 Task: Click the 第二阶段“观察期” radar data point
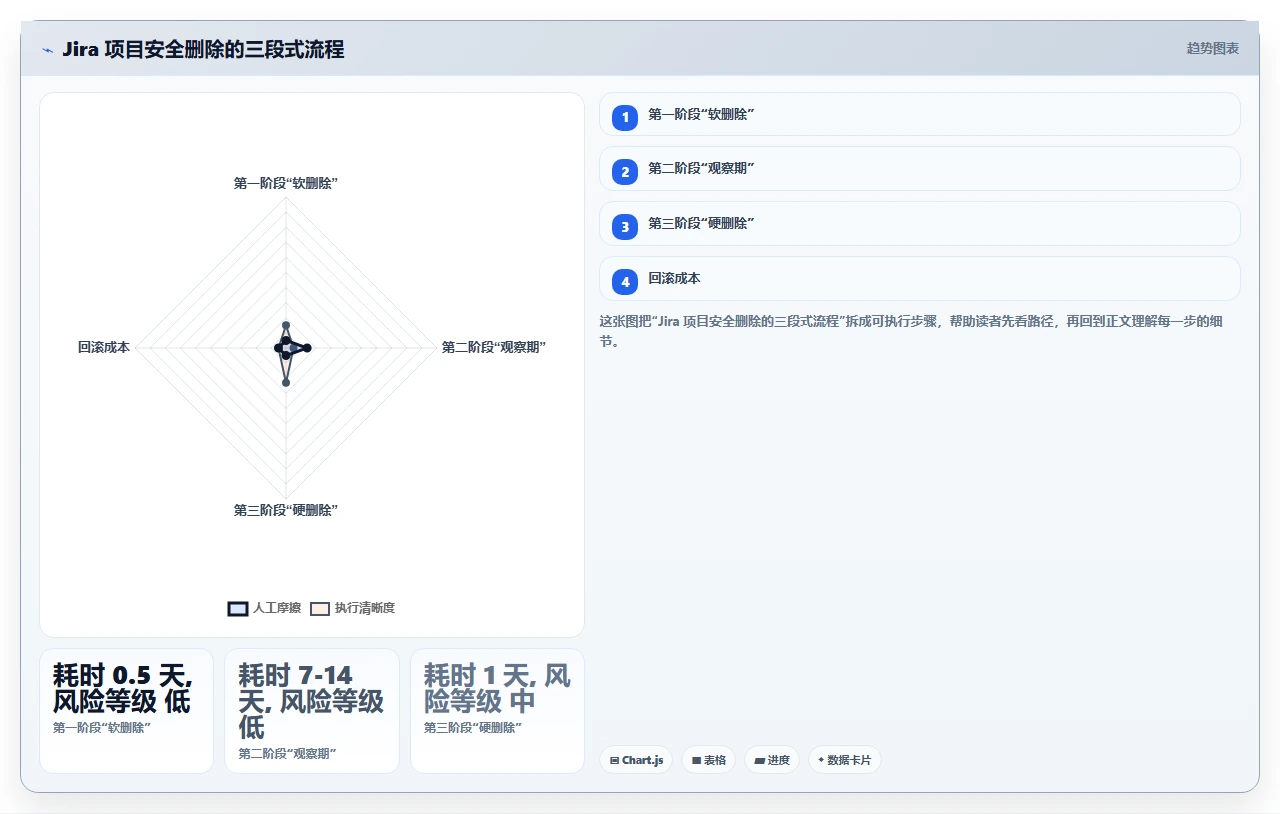(x=307, y=347)
